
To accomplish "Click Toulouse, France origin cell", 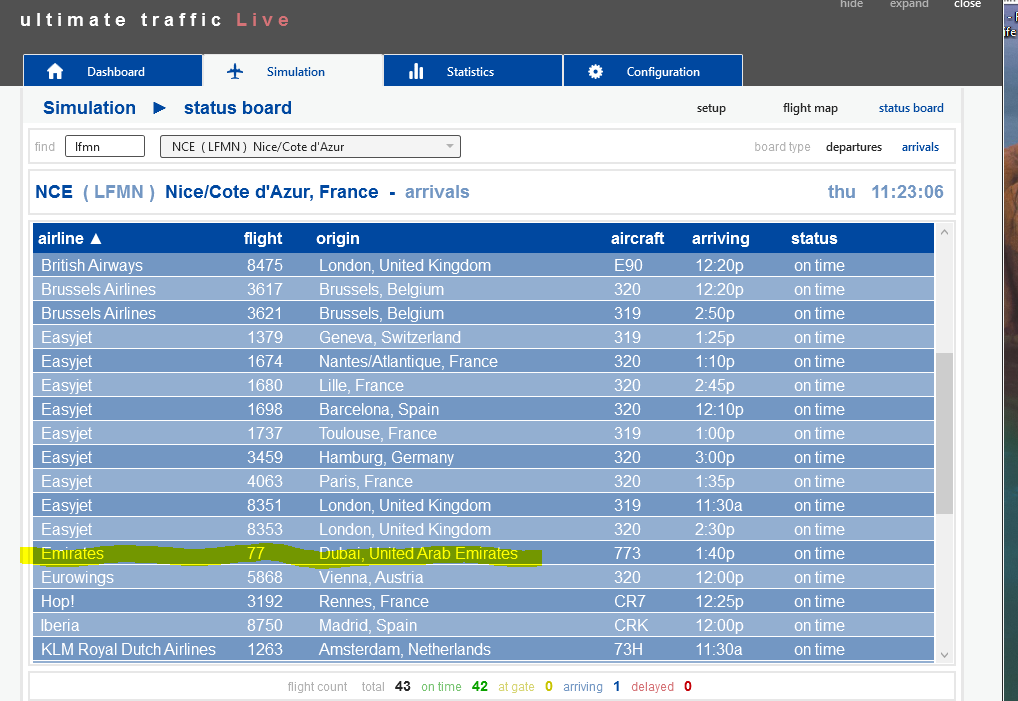I will (377, 434).
